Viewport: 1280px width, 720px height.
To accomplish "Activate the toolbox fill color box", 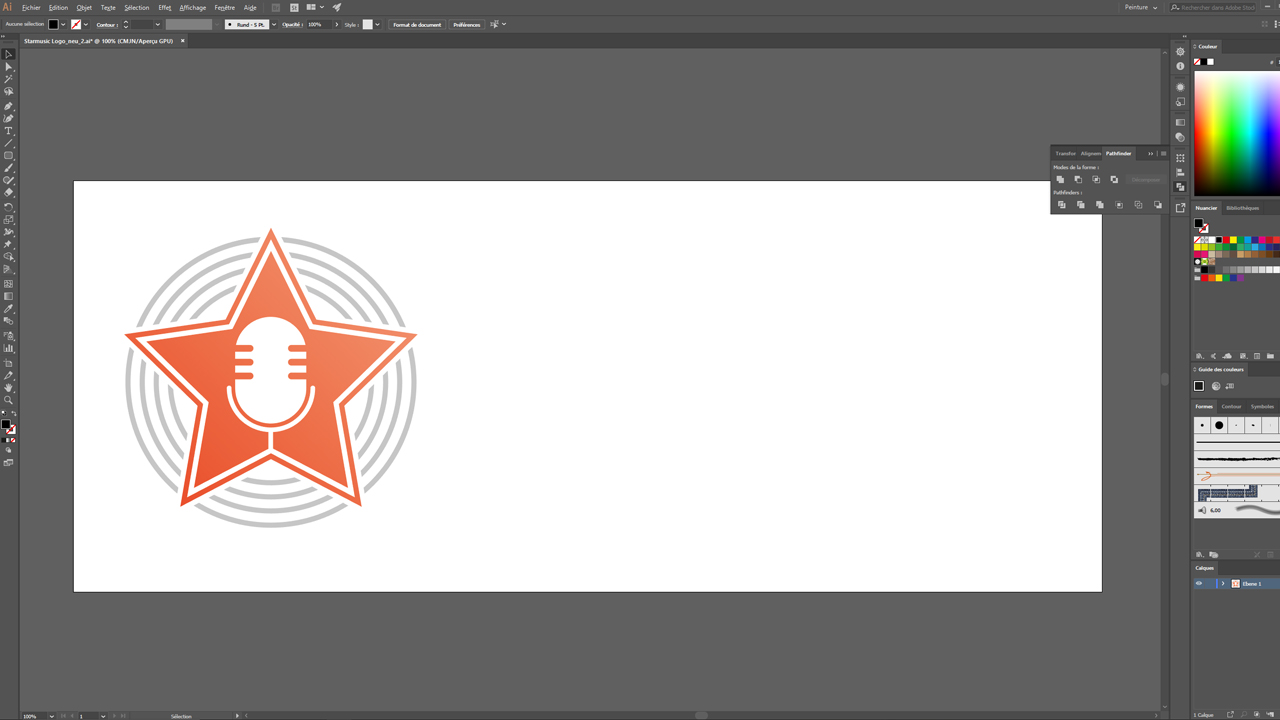I will tap(6, 425).
